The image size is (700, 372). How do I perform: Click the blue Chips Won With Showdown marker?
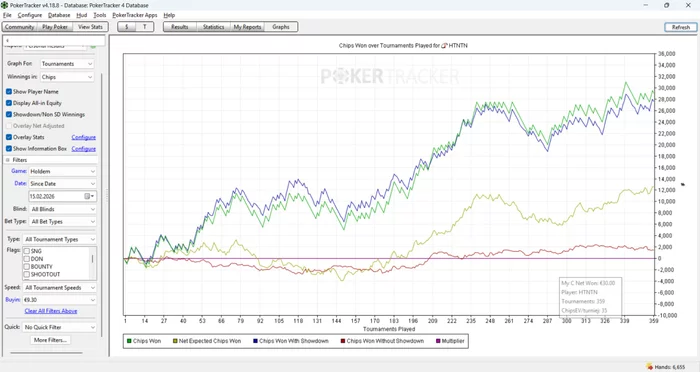pos(255,341)
